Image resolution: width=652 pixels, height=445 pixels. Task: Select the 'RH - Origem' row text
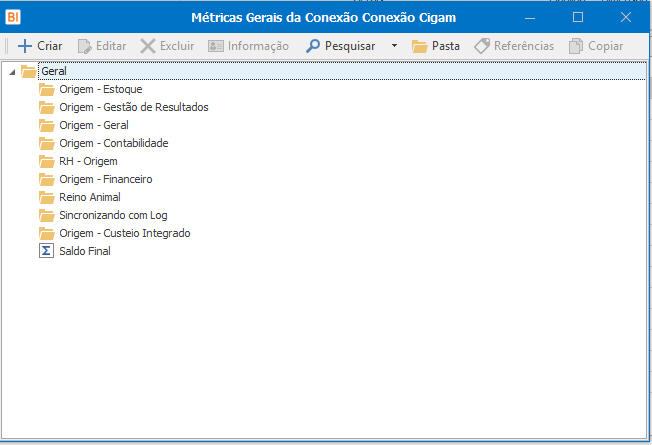click(88, 161)
